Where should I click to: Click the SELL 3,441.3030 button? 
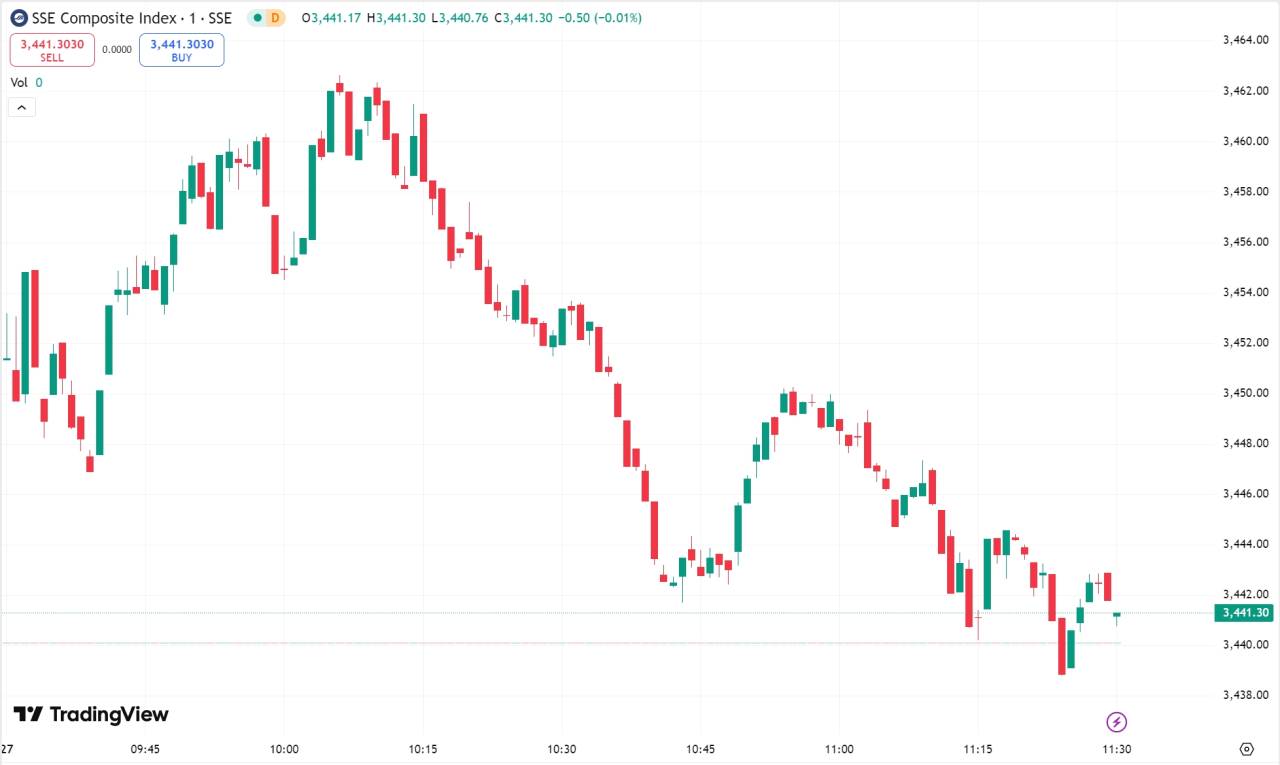52,50
